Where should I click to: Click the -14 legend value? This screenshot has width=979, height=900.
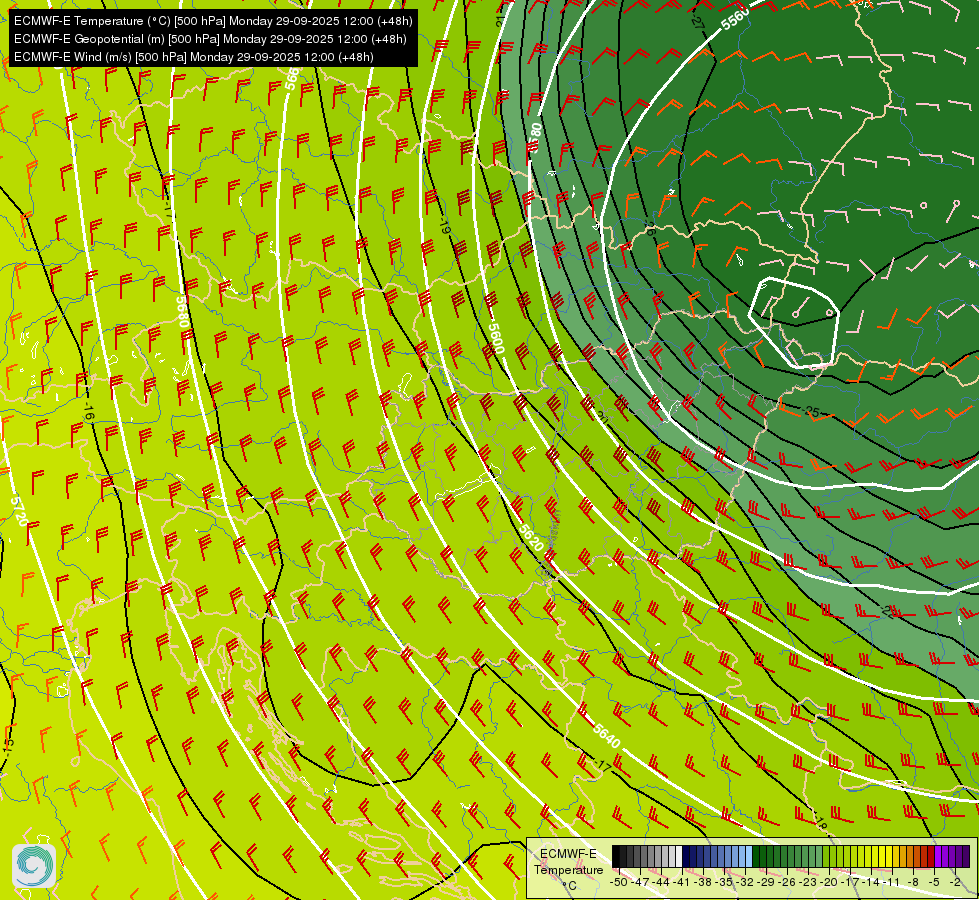click(872, 882)
